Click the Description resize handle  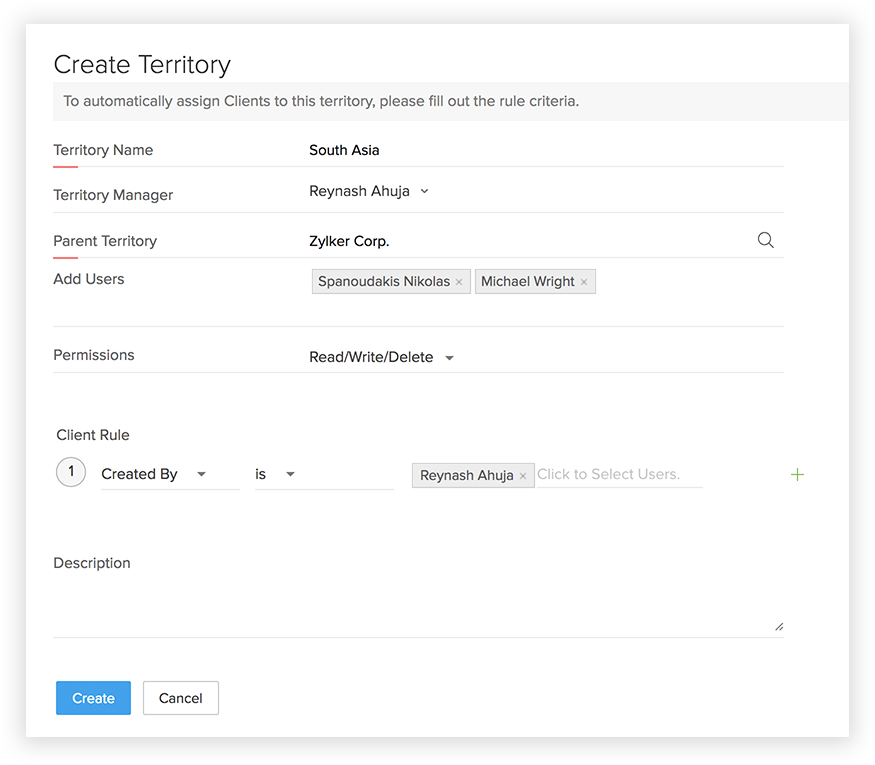779,626
